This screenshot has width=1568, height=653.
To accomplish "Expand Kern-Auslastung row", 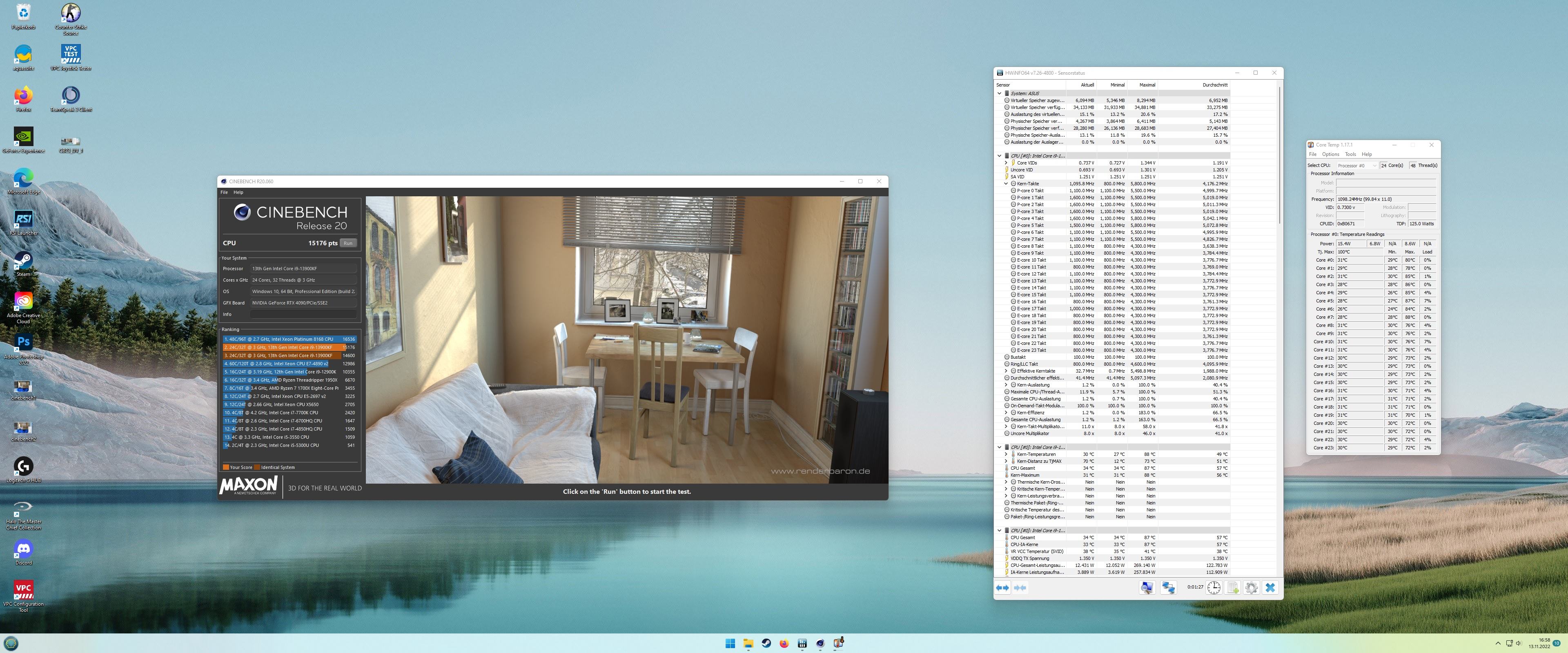I will (x=1006, y=385).
